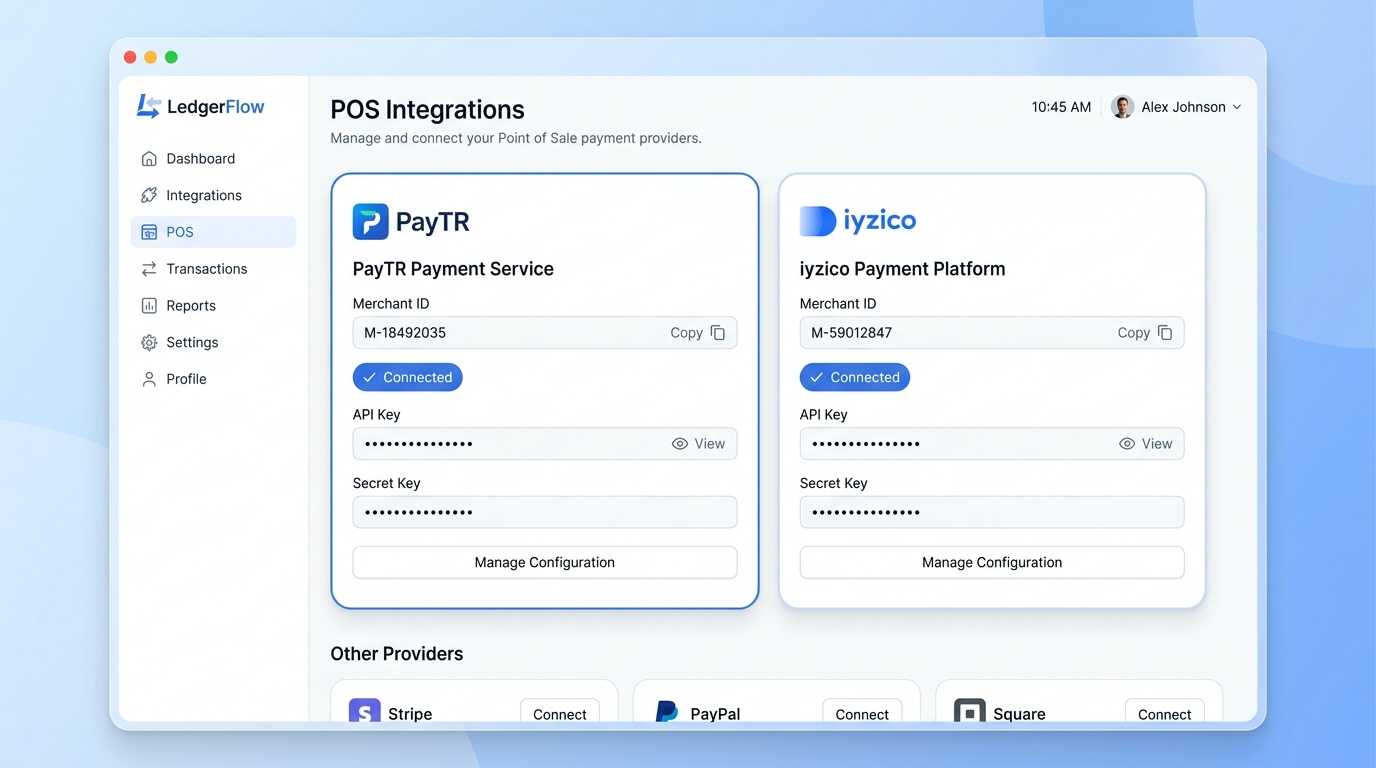The image size is (1376, 768).
Task: Click the Reports chart icon
Action: [149, 306]
